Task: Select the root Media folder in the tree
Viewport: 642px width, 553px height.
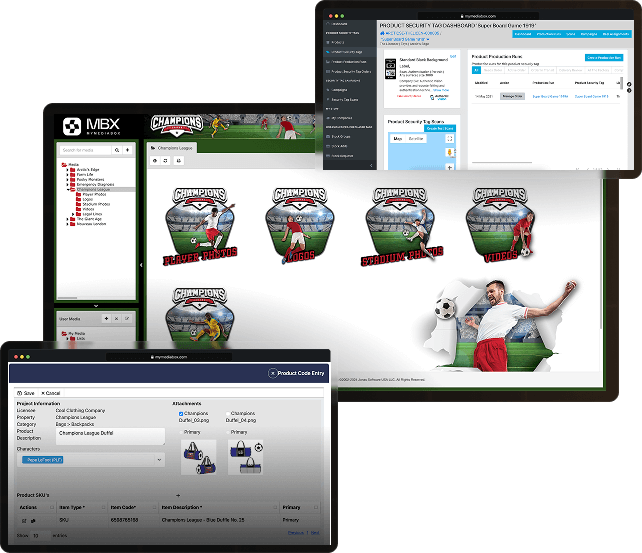Action: (70, 164)
